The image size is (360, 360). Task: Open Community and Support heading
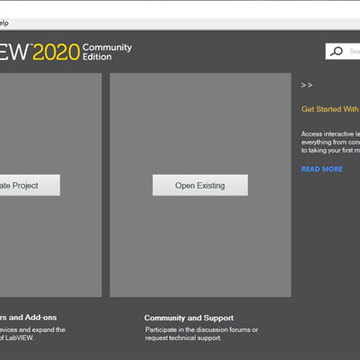point(189,318)
